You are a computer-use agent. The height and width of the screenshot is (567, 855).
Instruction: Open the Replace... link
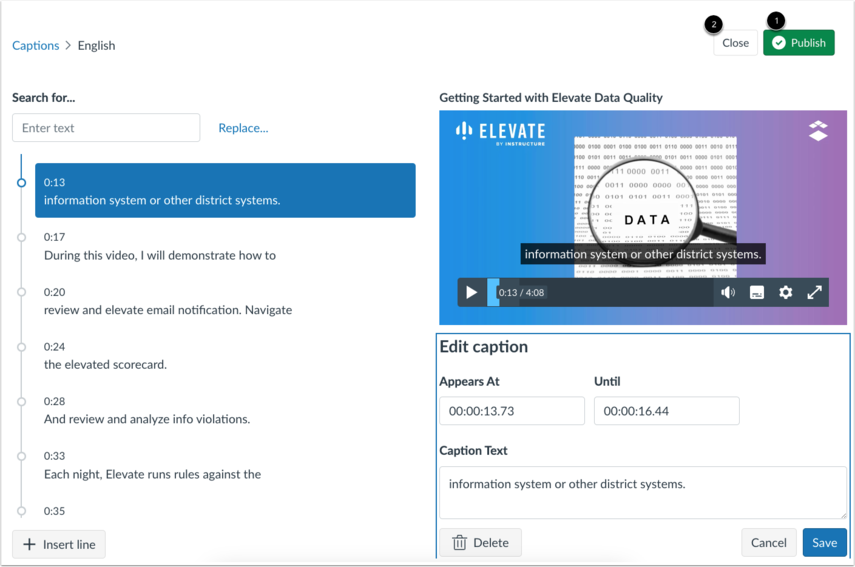pyautogui.click(x=243, y=128)
